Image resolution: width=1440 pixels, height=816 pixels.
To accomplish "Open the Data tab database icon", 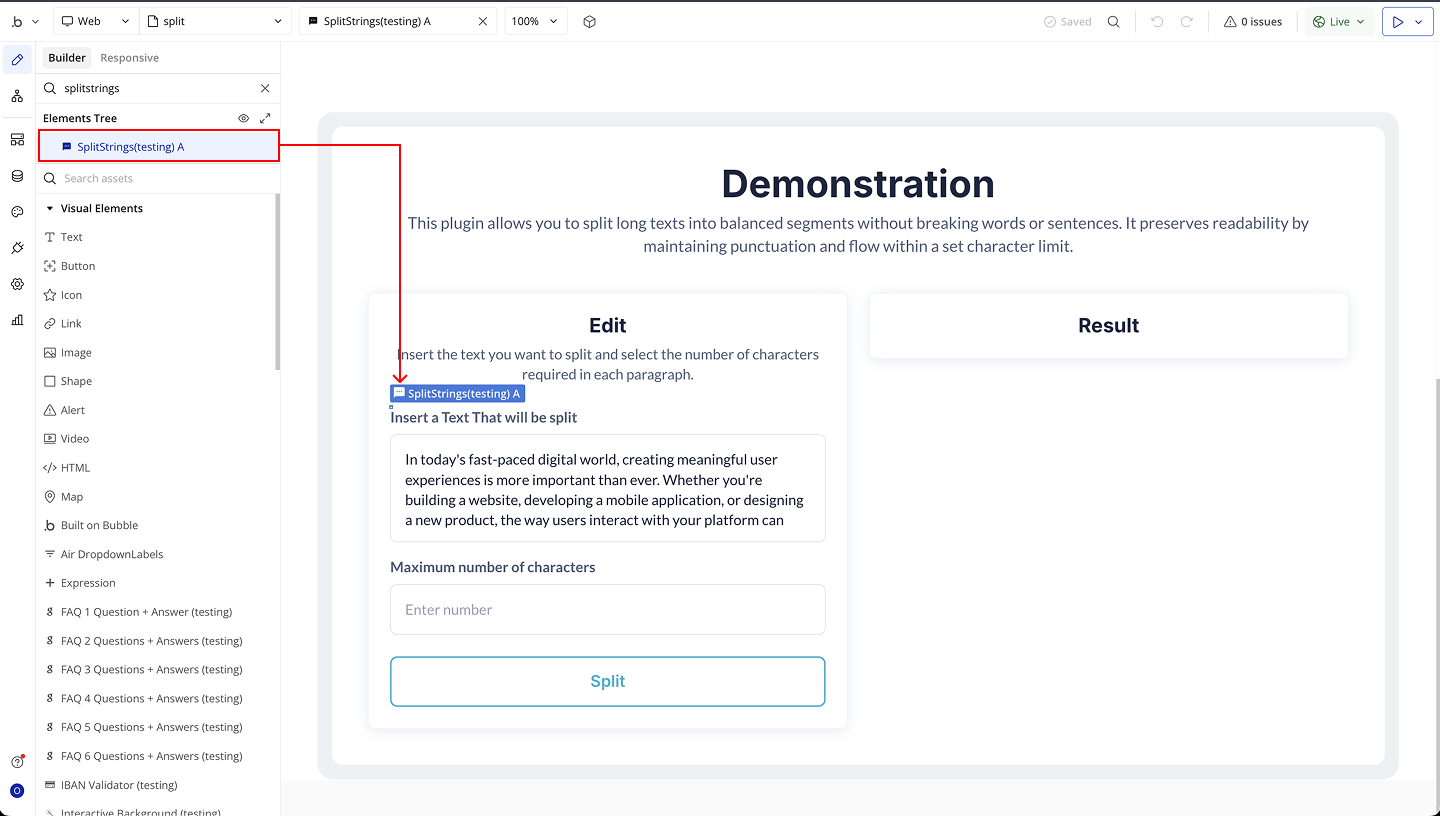I will tap(17, 176).
